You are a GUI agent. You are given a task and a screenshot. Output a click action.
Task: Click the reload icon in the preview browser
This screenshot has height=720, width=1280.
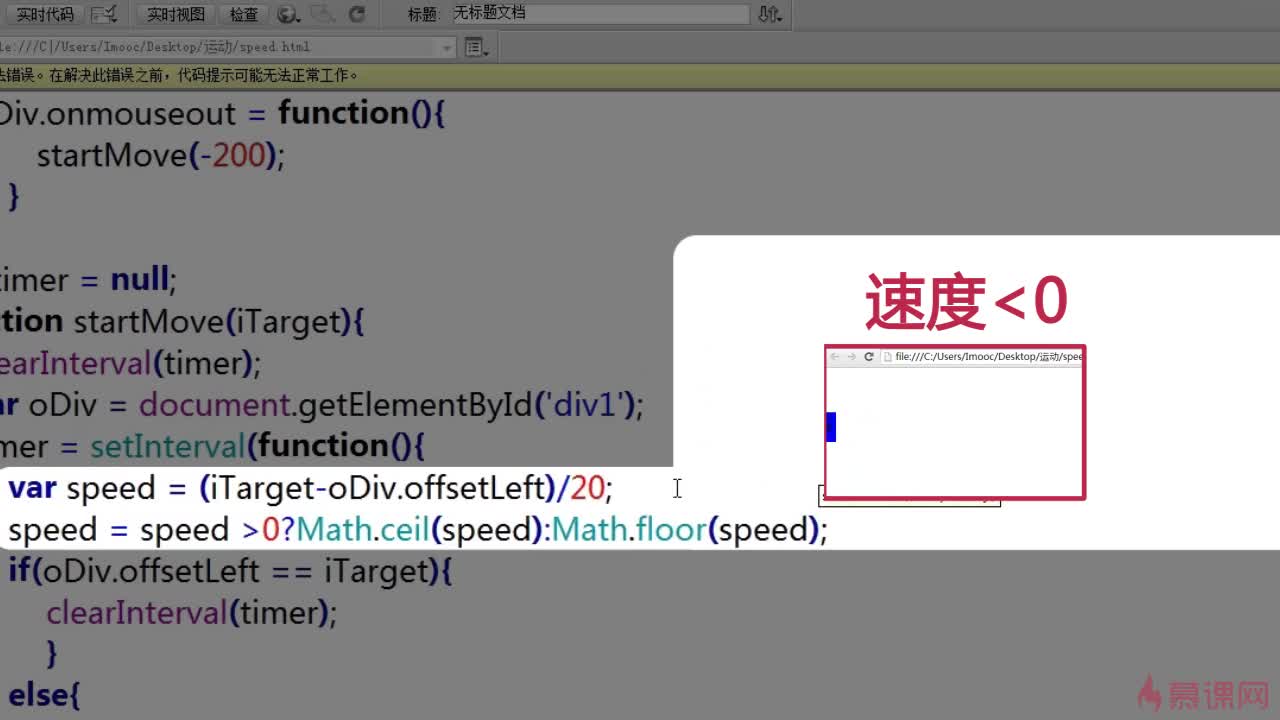(x=869, y=356)
